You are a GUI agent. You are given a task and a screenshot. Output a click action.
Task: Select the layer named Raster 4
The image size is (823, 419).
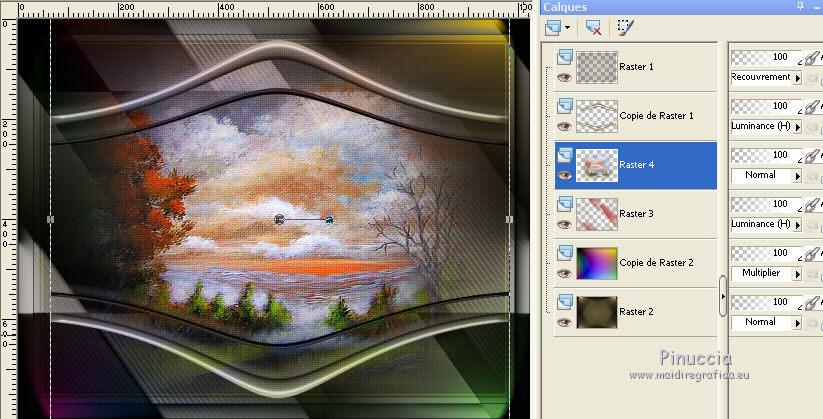636,165
